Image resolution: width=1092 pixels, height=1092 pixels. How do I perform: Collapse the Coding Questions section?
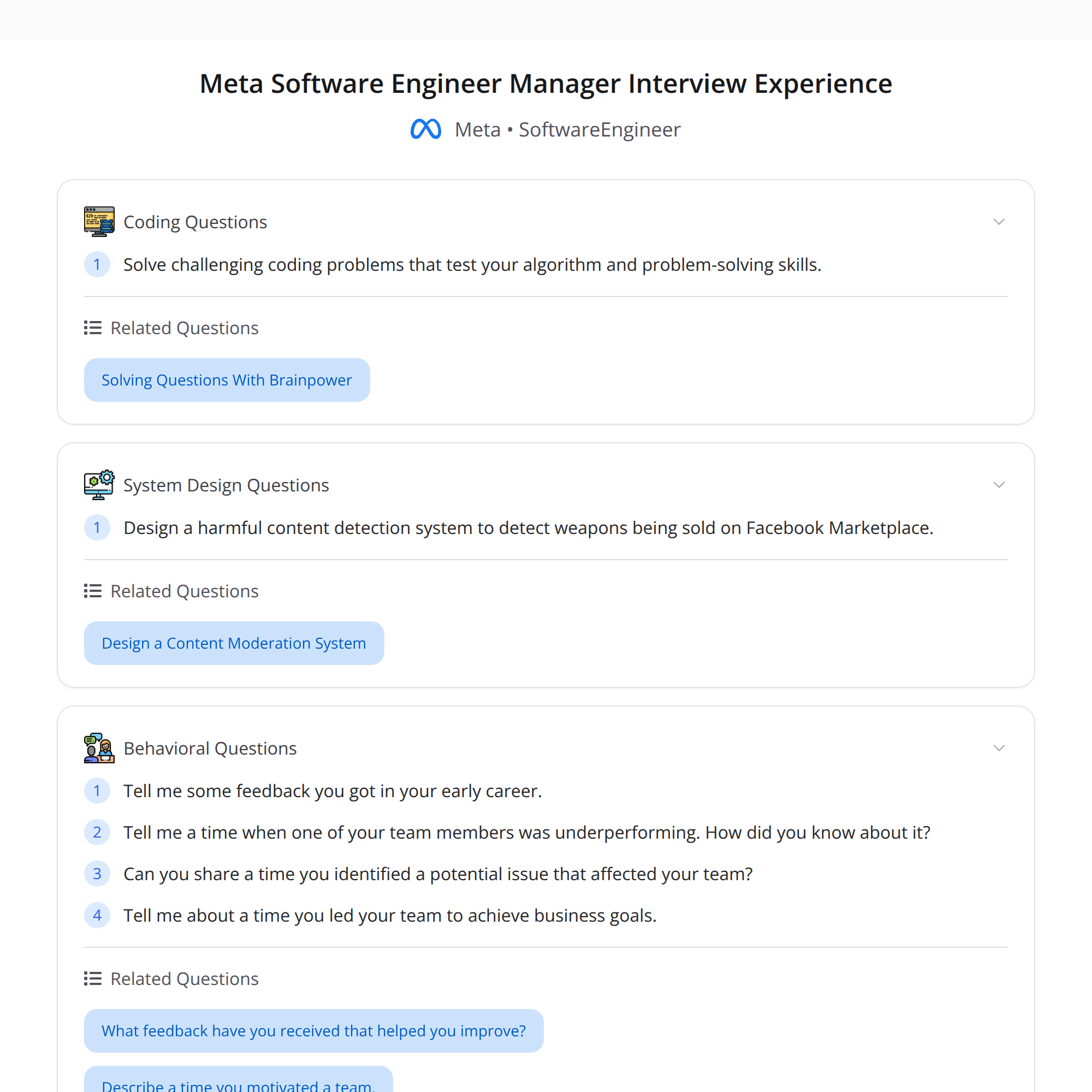pyautogui.click(x=999, y=221)
